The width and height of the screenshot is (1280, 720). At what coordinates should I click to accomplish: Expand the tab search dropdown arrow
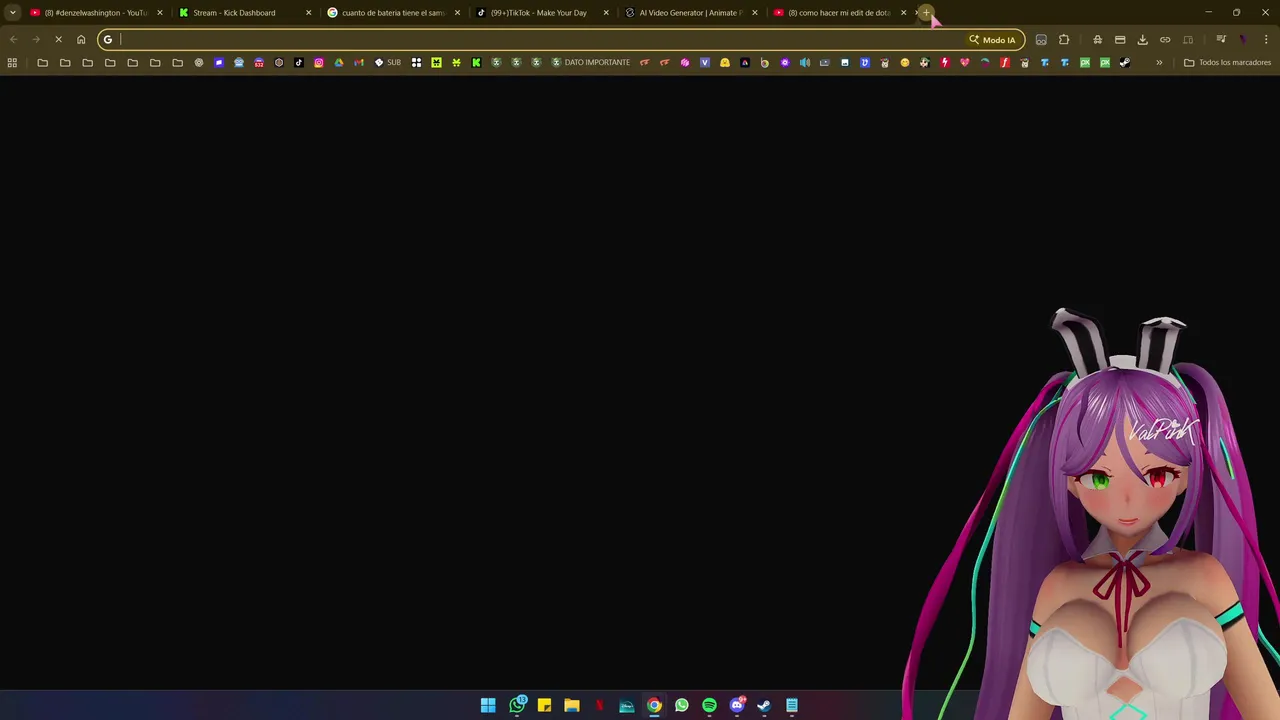[x=12, y=13]
